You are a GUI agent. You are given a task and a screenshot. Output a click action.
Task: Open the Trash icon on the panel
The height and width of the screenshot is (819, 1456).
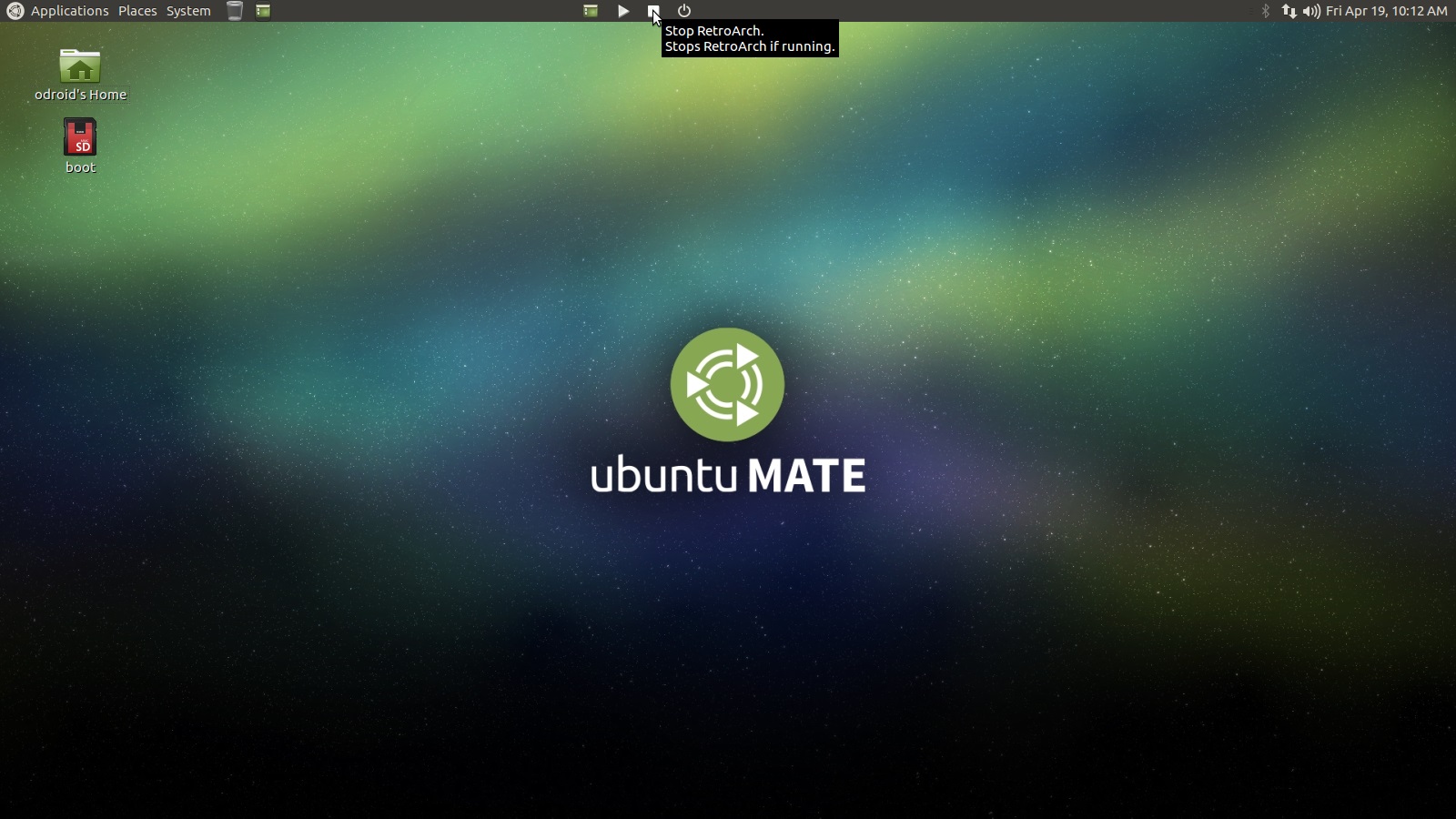[x=235, y=11]
